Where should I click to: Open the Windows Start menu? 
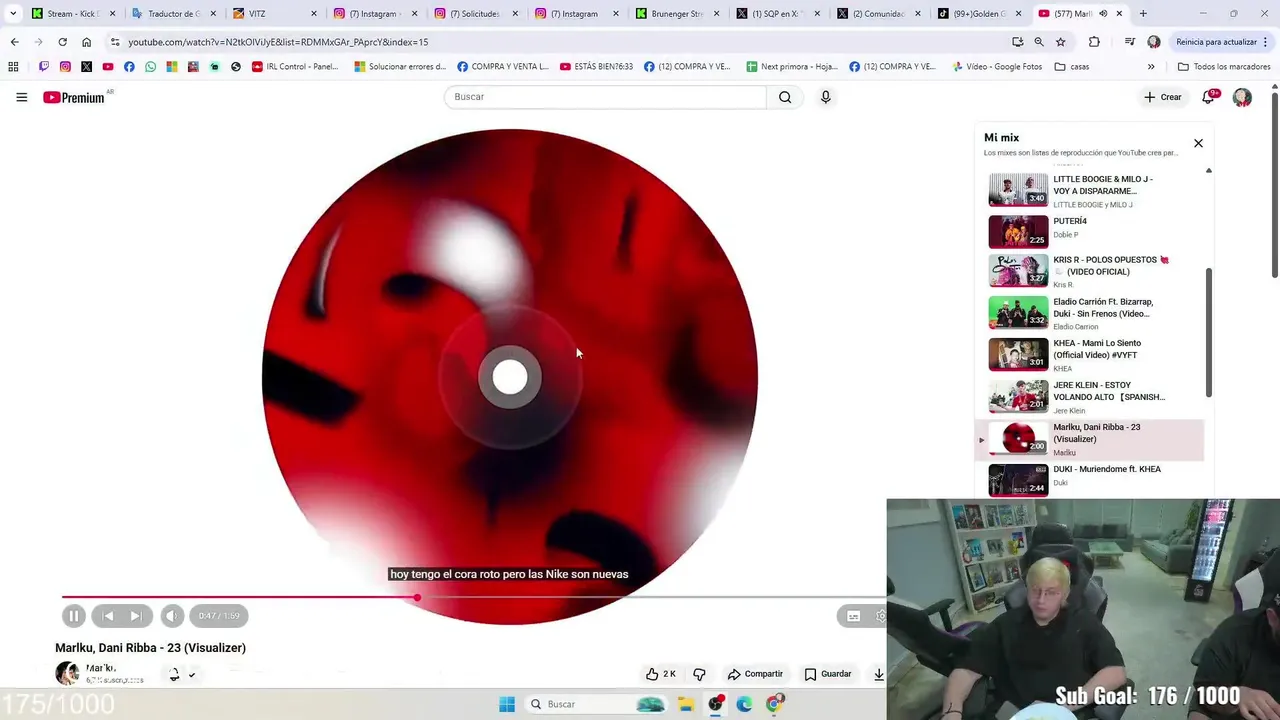pos(507,704)
